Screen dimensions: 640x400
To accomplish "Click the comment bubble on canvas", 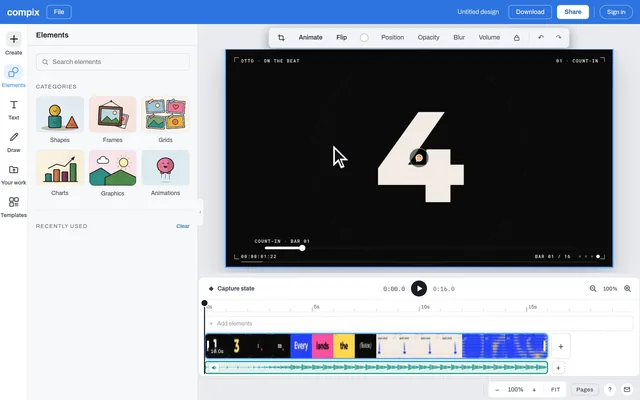I will click(419, 158).
